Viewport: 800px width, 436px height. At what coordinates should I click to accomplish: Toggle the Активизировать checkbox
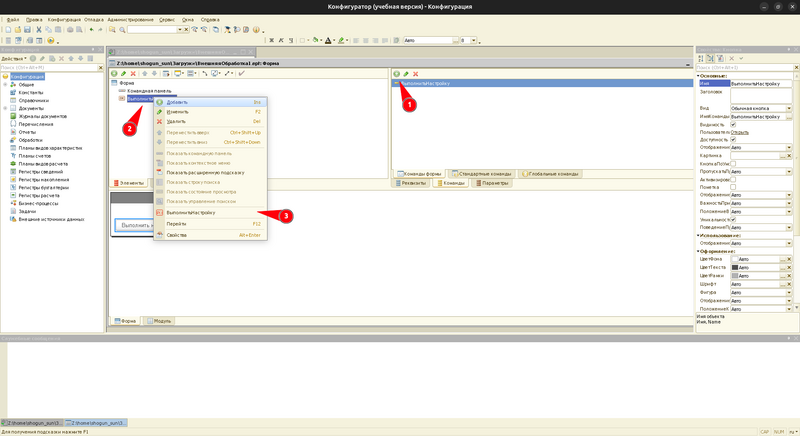click(x=733, y=179)
